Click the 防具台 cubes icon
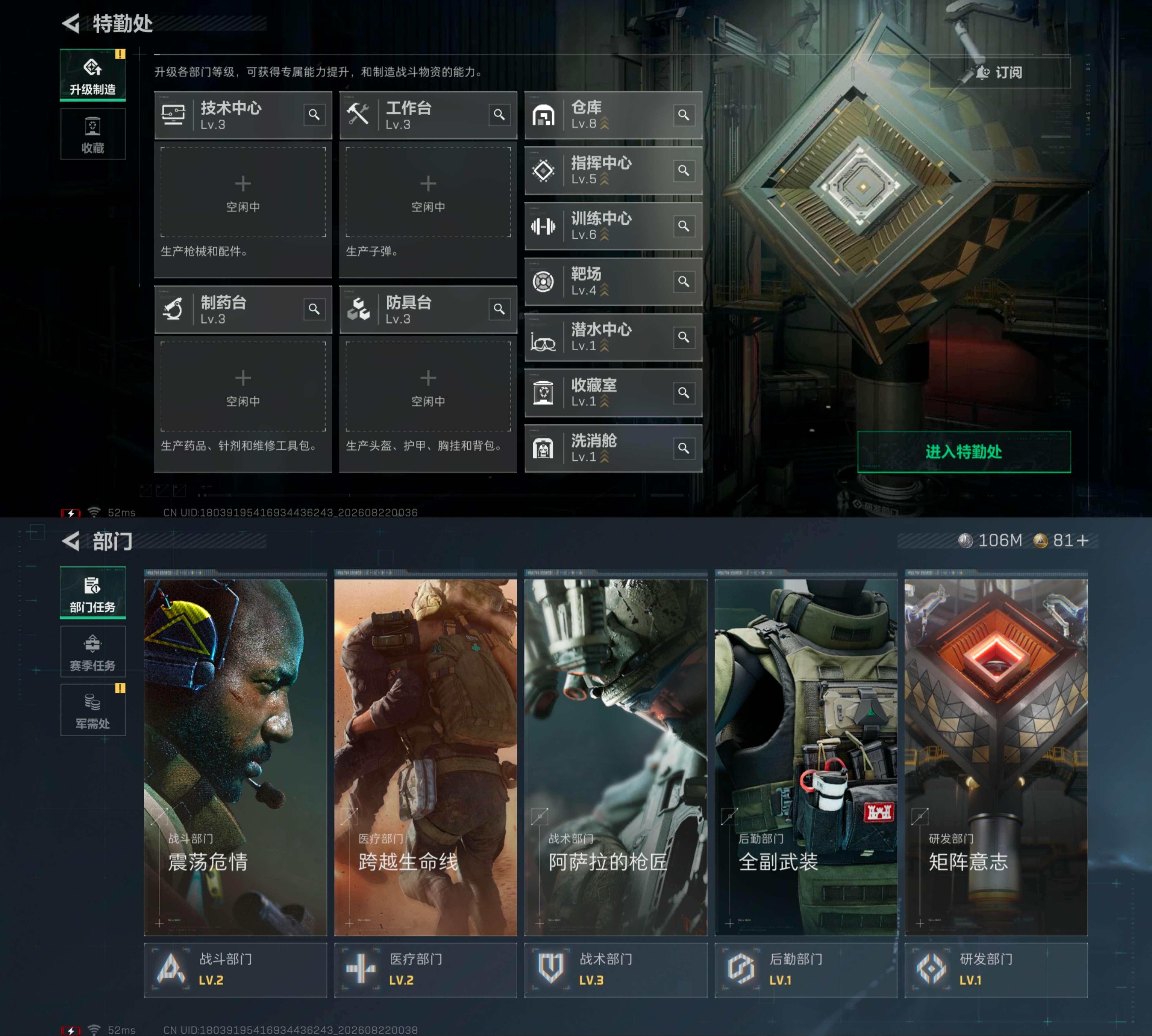Image resolution: width=1152 pixels, height=1036 pixels. (x=359, y=309)
